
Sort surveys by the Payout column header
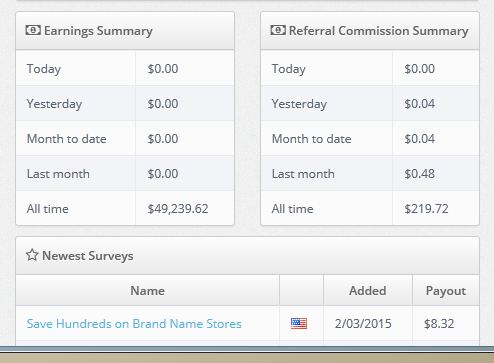(446, 291)
